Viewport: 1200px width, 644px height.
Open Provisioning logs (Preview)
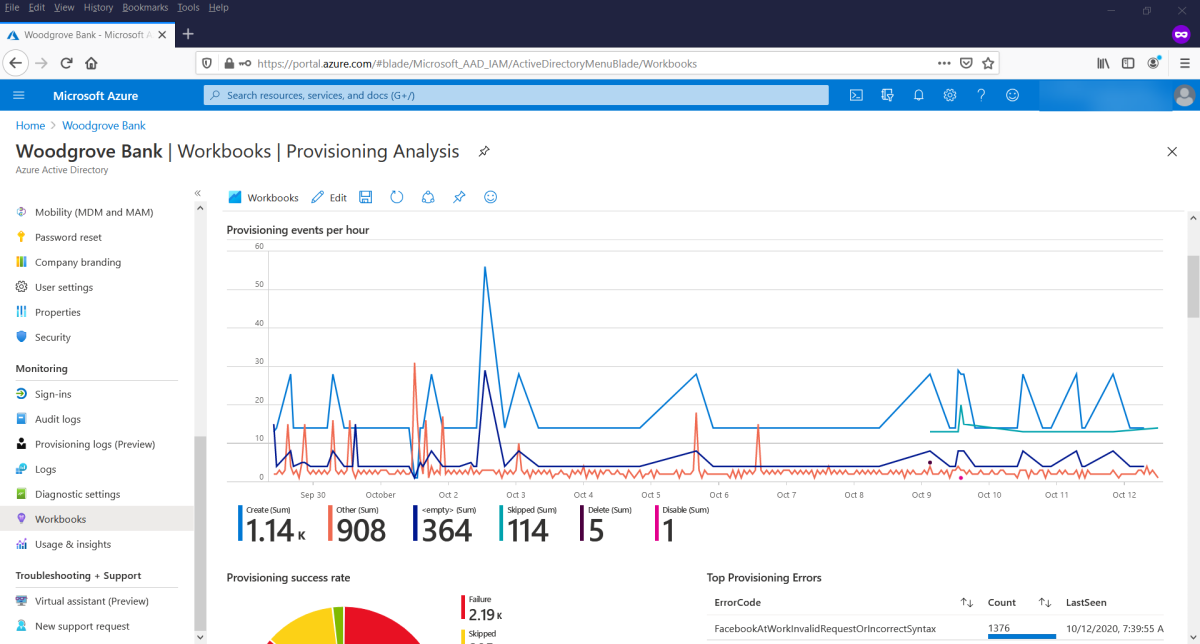pyautogui.click(x=97, y=444)
